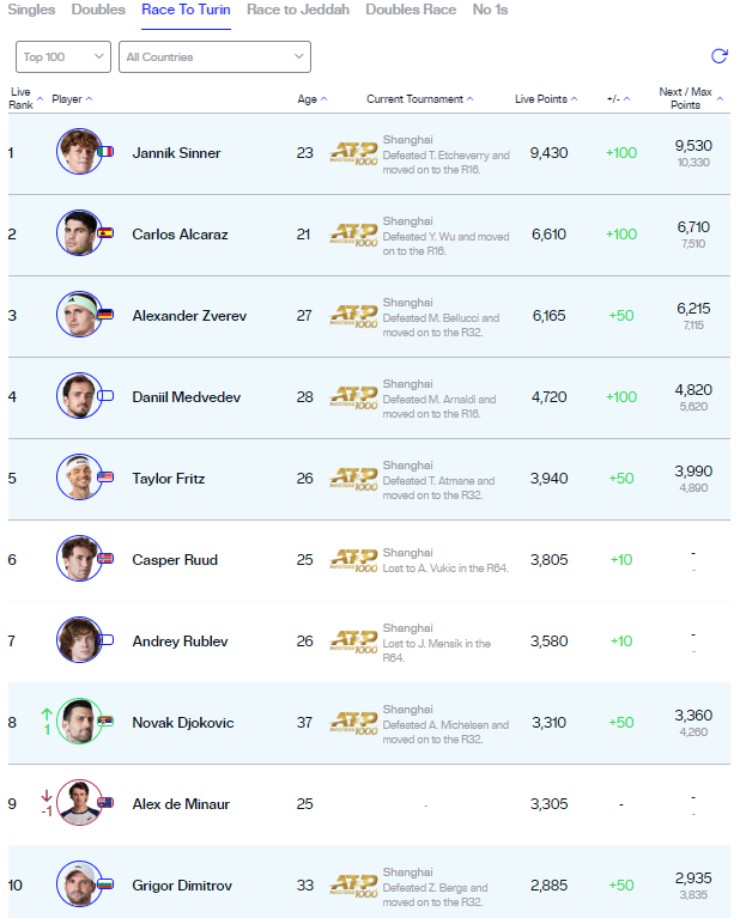Sort by Current Tournament column header
Viewport: 740px width, 918px height.
(420, 99)
